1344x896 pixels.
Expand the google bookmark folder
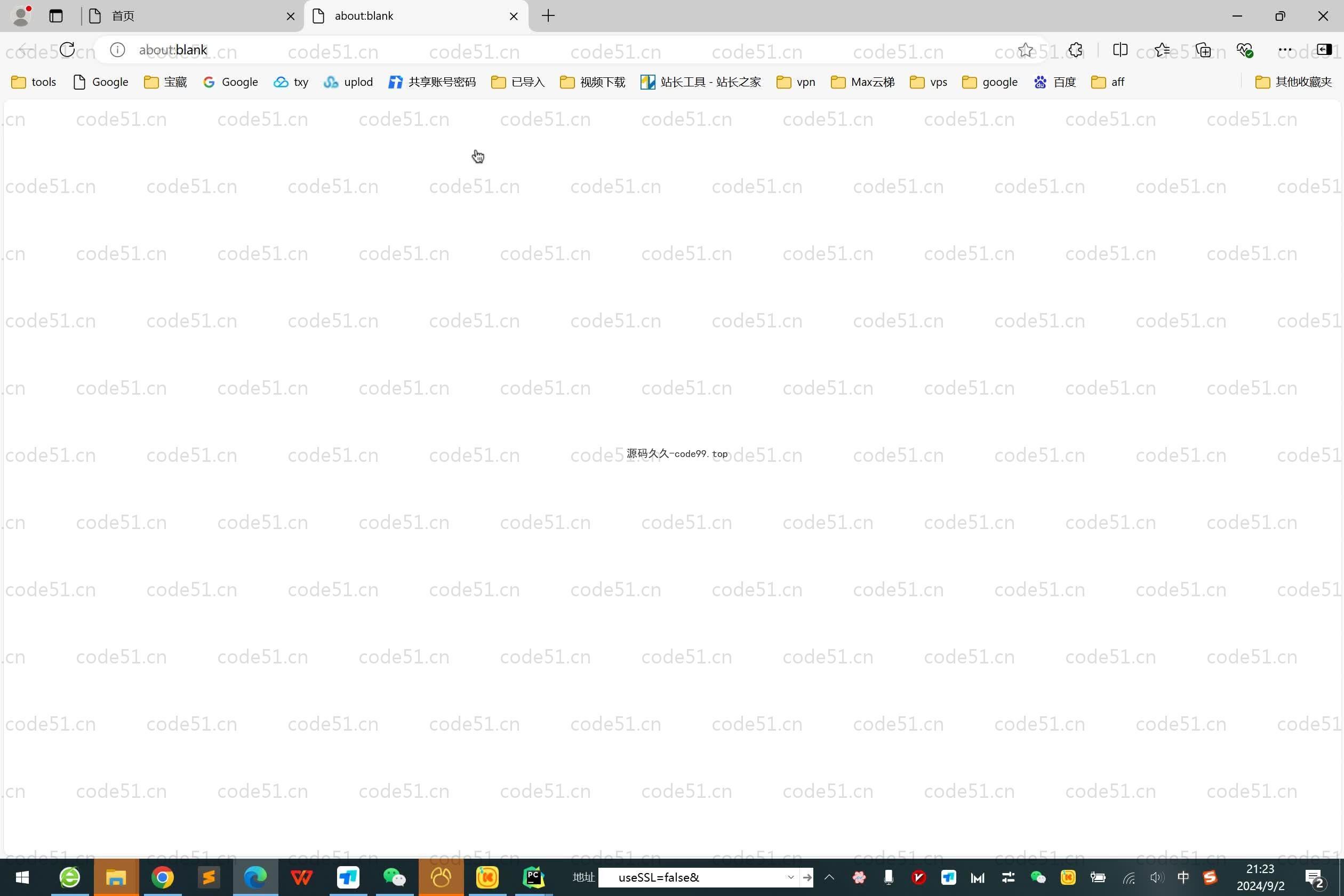990,82
